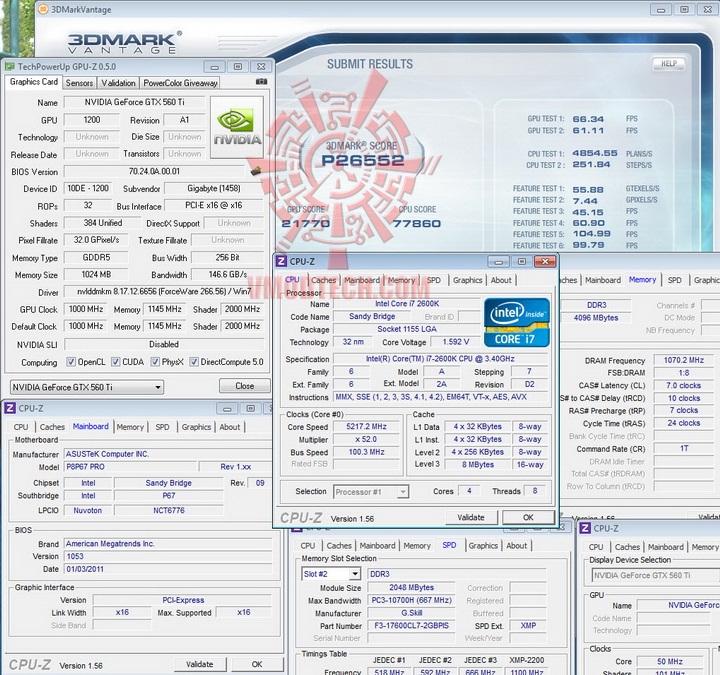720x675 pixels.
Task: Switch to the Sensors tab in GPU-Z
Action: pos(79,83)
